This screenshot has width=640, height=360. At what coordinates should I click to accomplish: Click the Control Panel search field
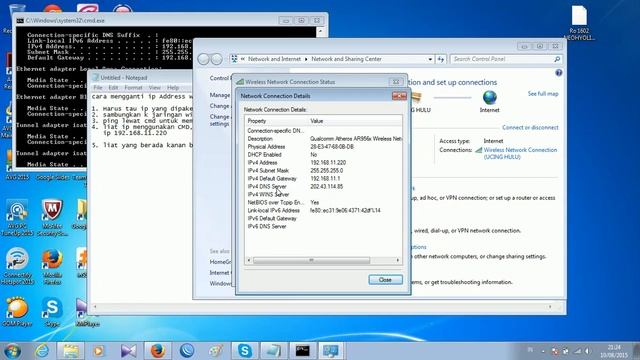click(502, 59)
